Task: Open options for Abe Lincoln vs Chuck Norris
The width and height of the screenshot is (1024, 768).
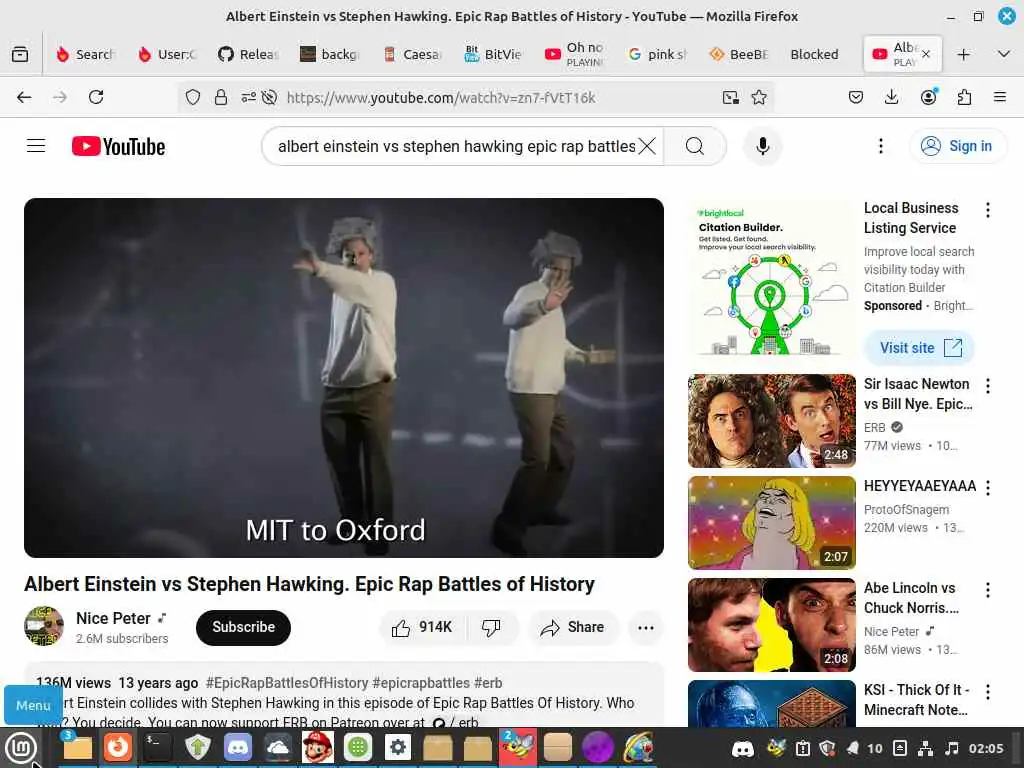Action: (987, 590)
